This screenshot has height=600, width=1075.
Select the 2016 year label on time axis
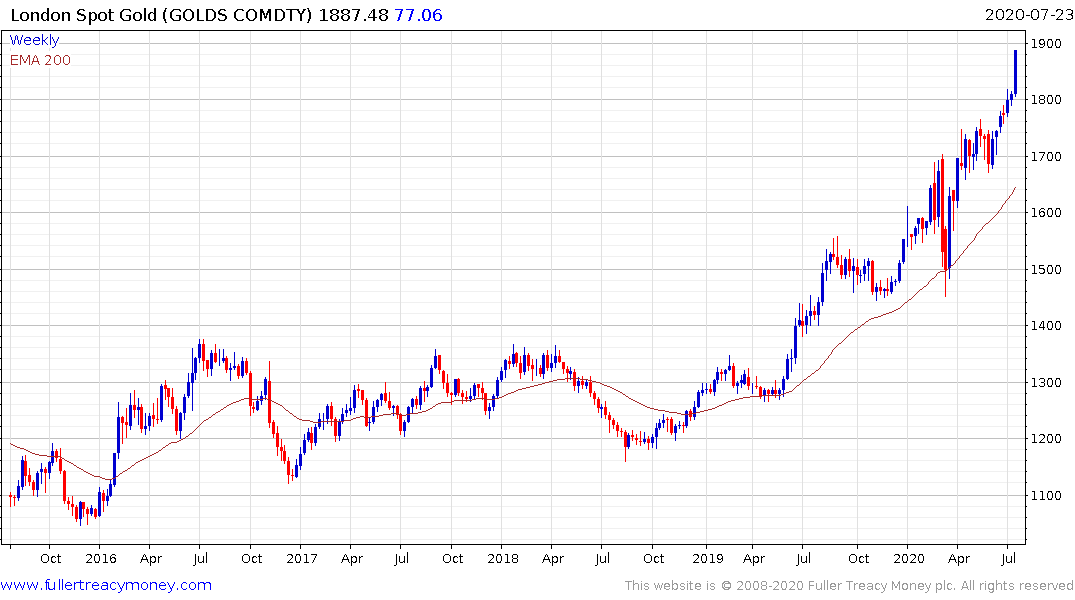coord(101,559)
